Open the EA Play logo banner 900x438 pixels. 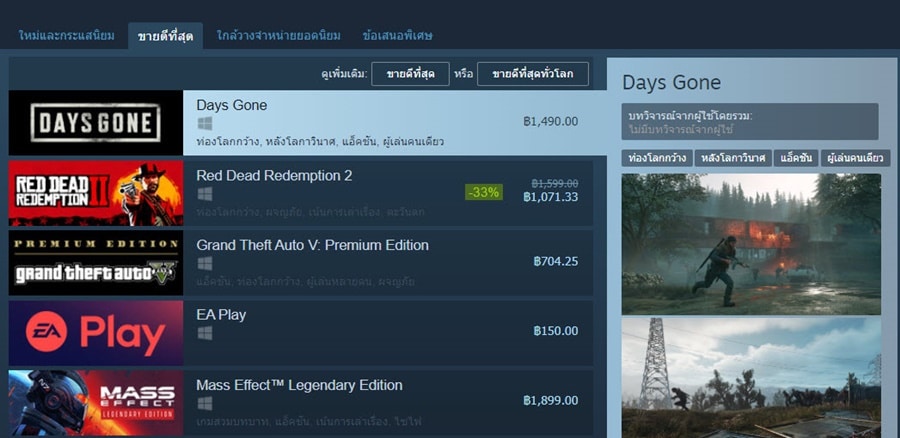tap(96, 333)
